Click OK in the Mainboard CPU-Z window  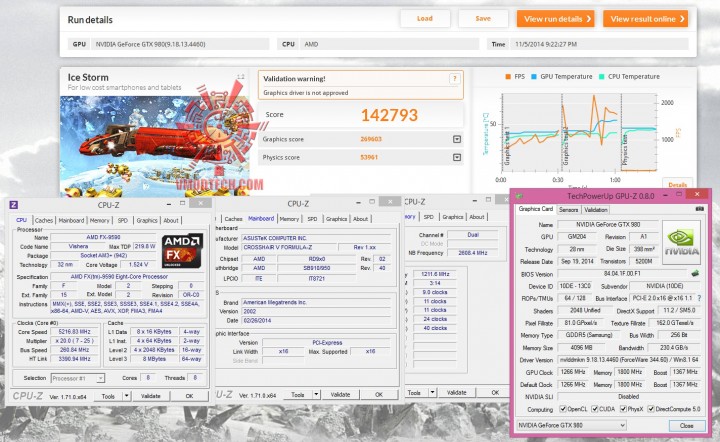379,394
